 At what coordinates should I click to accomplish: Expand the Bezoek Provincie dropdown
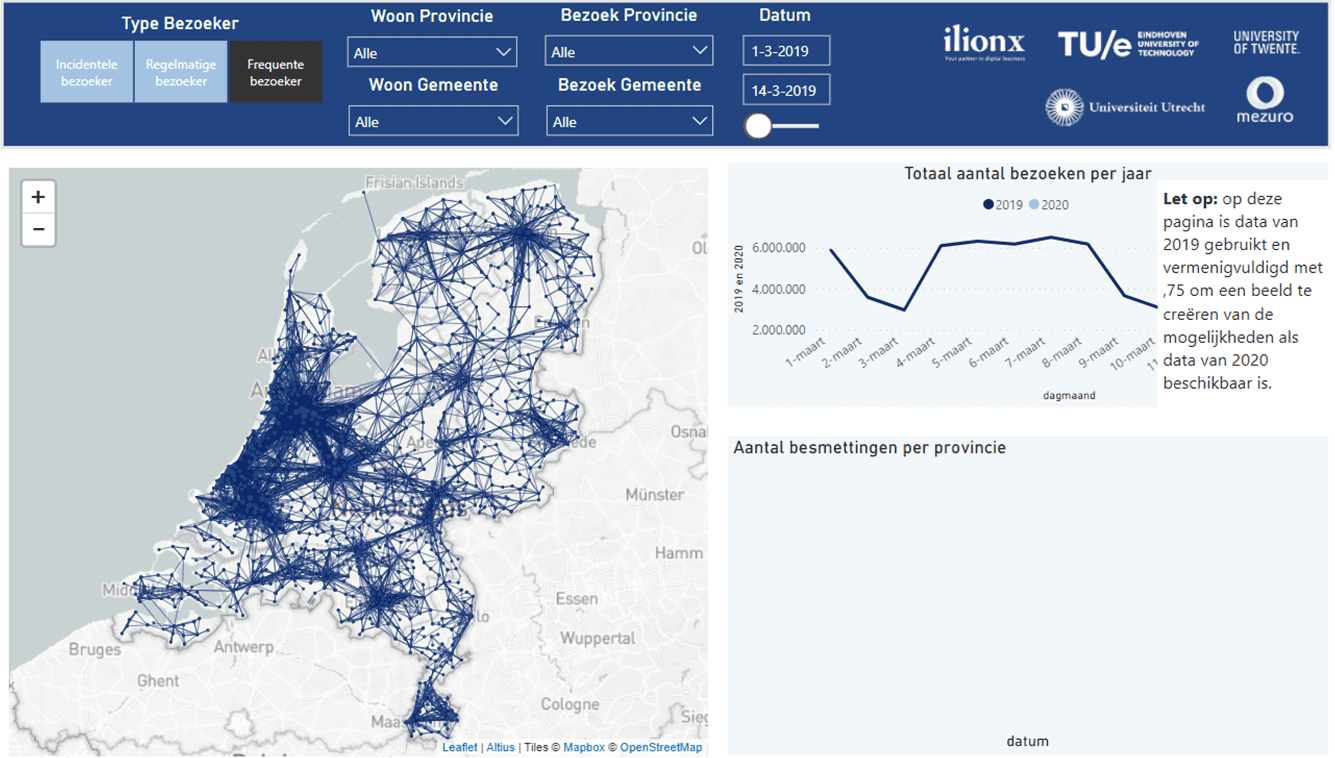629,51
